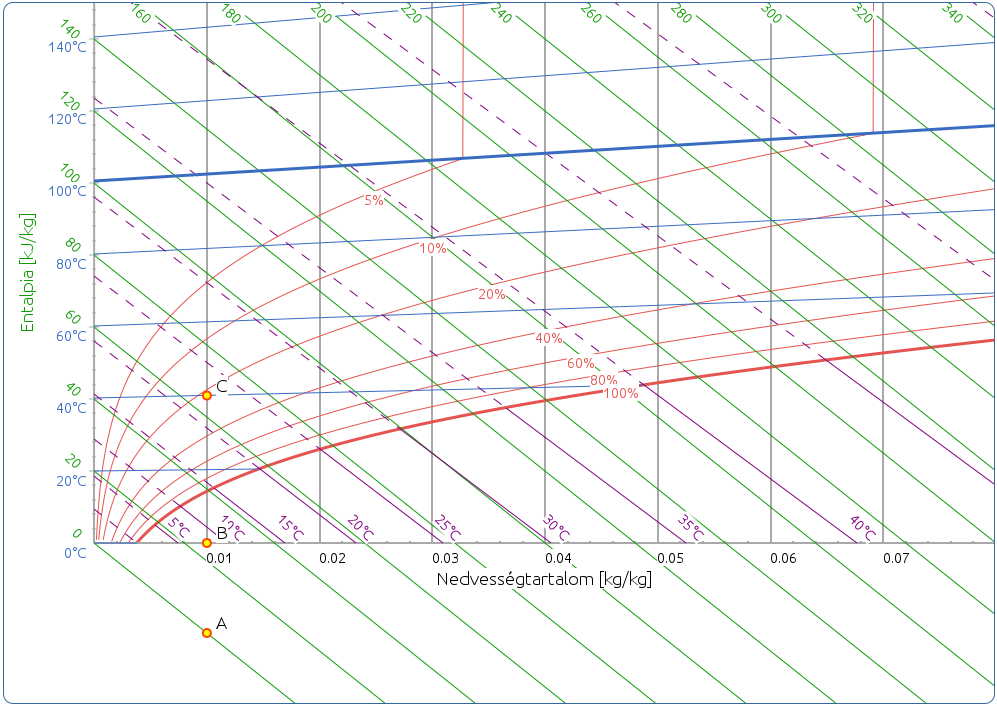
Task: Click the 0.06 moisture axis tick label
Action: click(x=783, y=558)
